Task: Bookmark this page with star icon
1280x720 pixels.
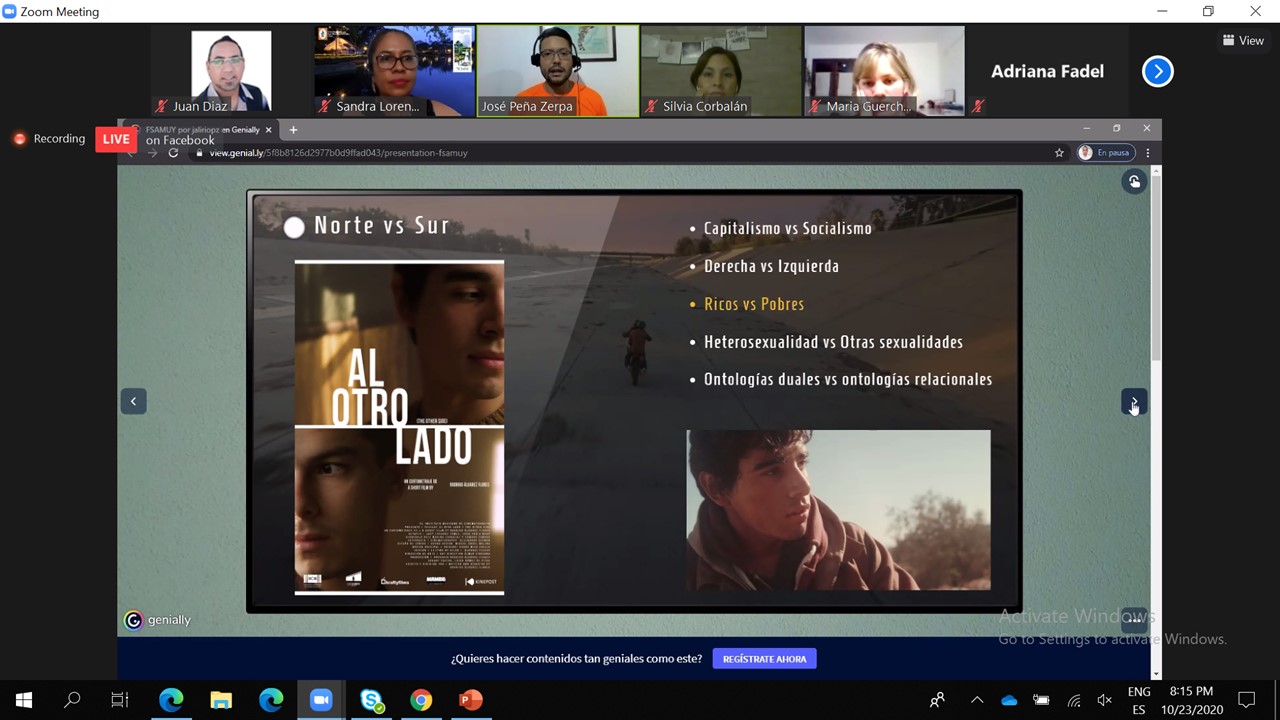Action: click(1059, 153)
